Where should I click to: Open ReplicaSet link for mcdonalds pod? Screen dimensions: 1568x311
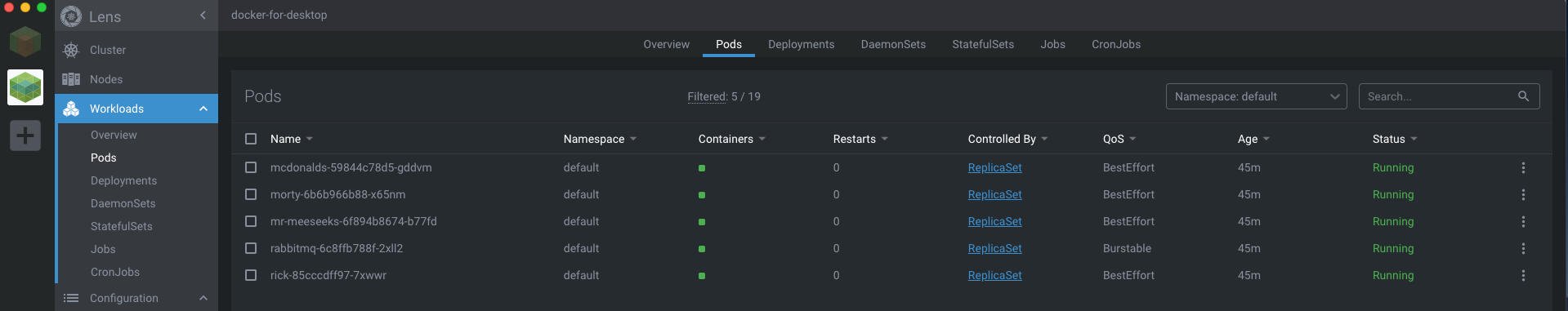[x=994, y=167]
